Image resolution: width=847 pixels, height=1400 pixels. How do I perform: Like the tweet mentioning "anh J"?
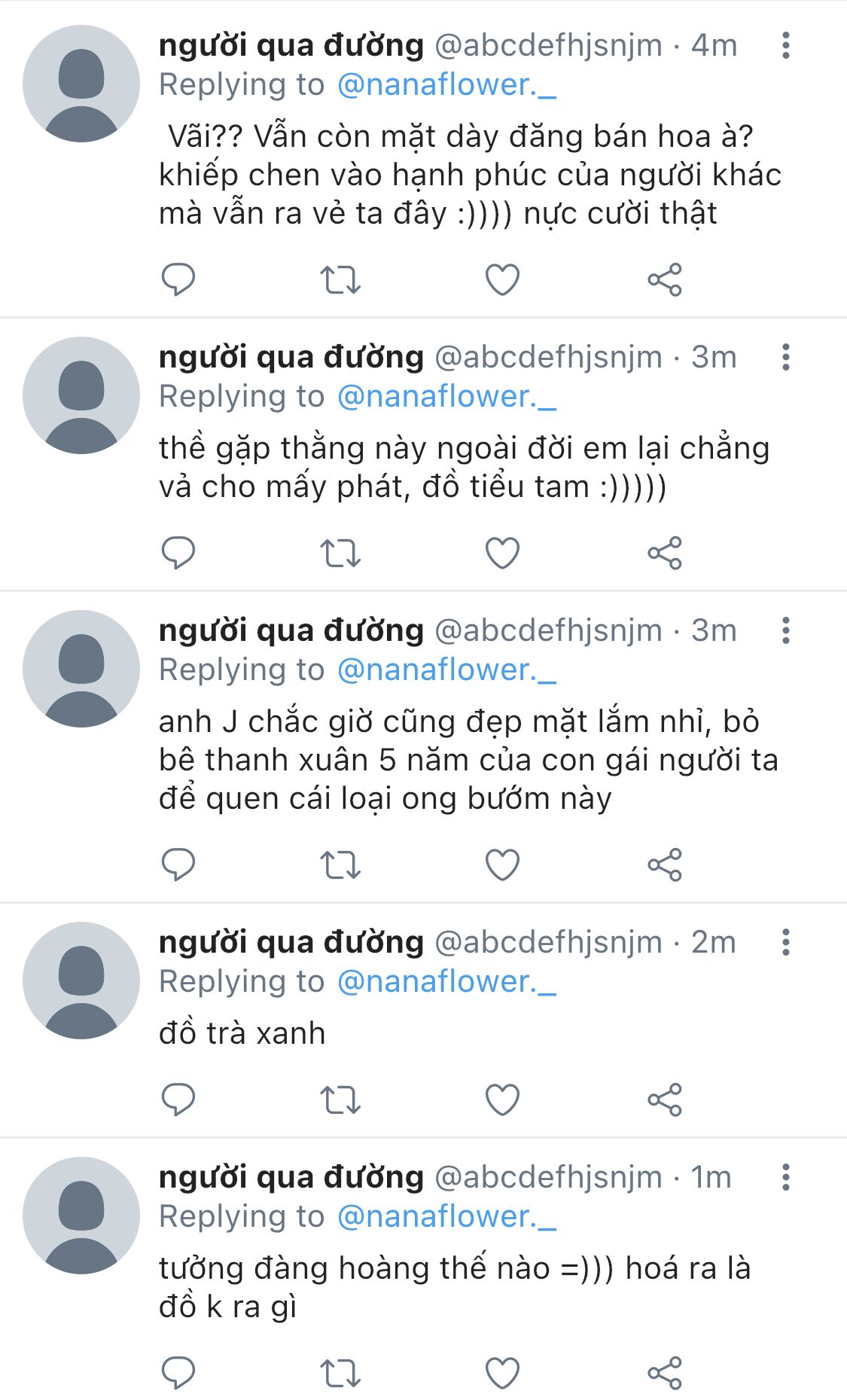click(x=502, y=865)
